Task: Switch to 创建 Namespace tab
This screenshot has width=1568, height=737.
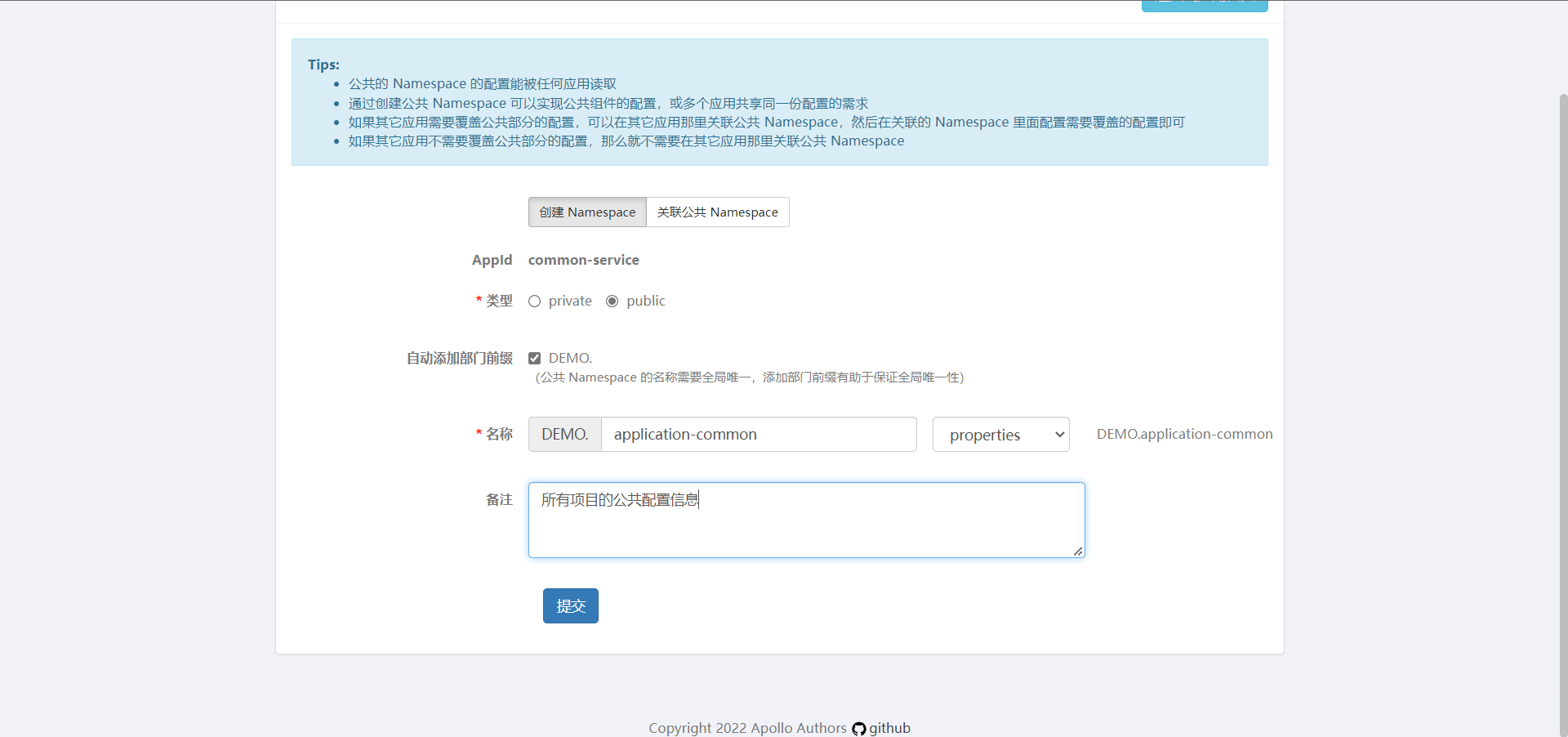Action: (587, 212)
